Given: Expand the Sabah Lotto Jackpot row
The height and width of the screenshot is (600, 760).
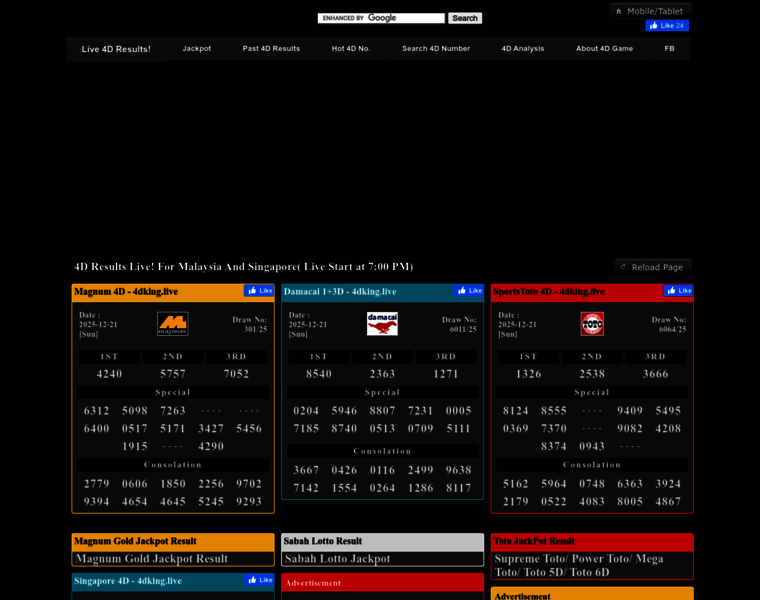Looking at the screenshot, I should [x=382, y=559].
